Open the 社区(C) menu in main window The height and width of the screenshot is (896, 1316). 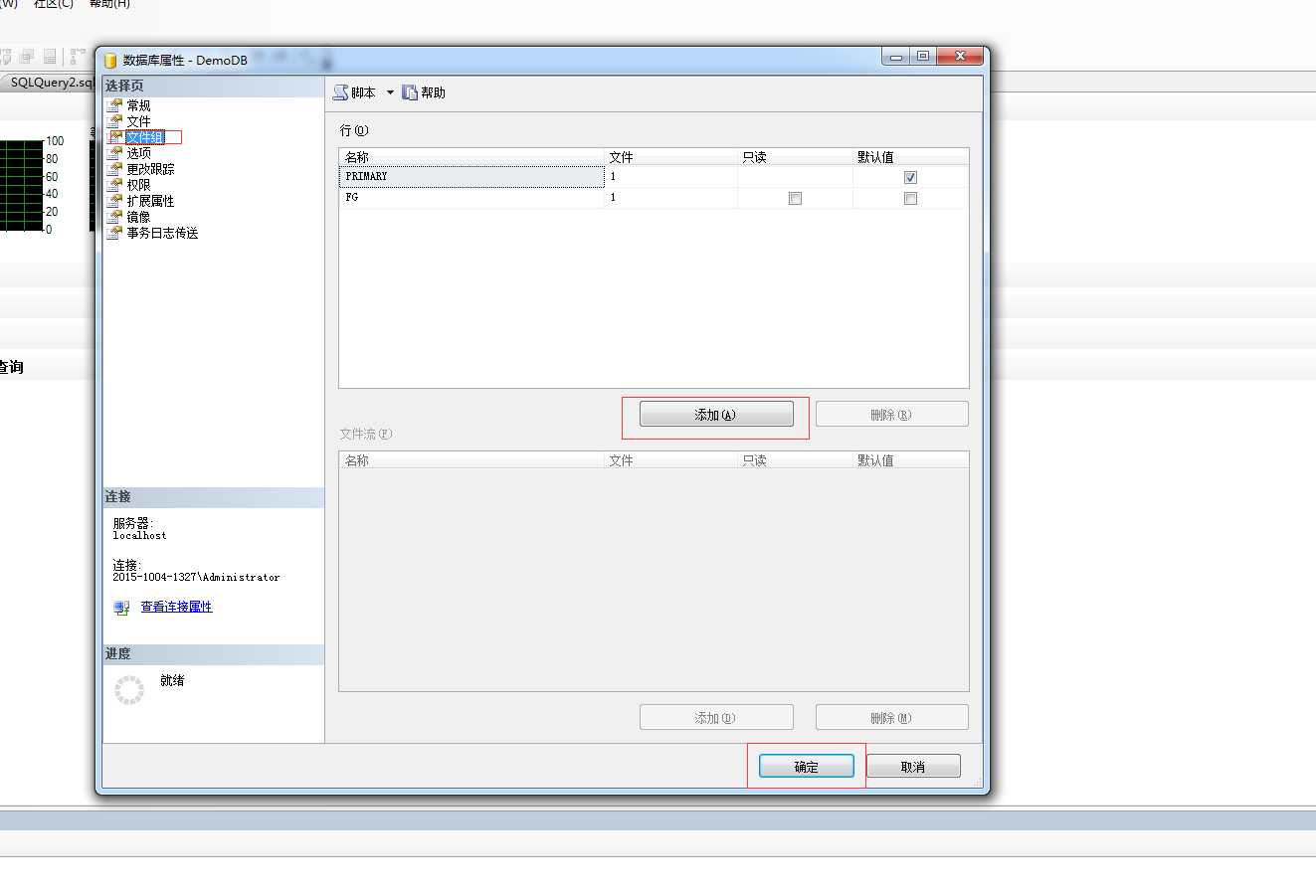(54, 4)
